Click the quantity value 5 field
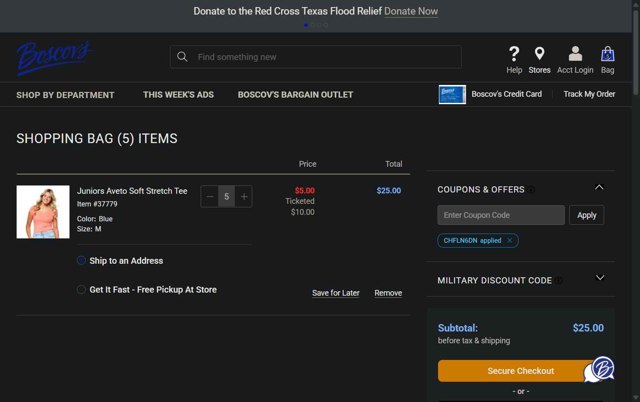 pyautogui.click(x=227, y=197)
